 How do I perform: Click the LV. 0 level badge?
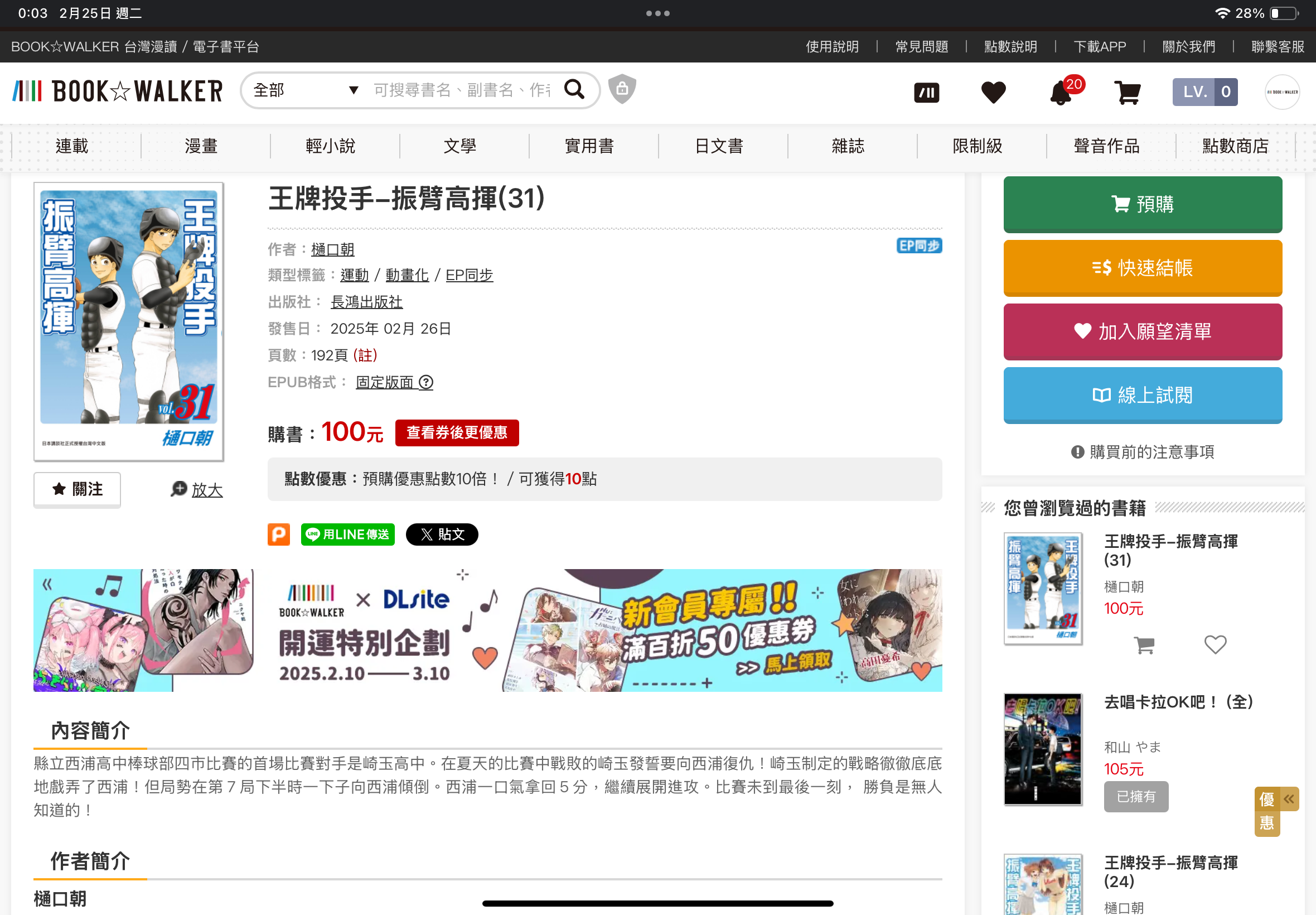coord(1205,92)
